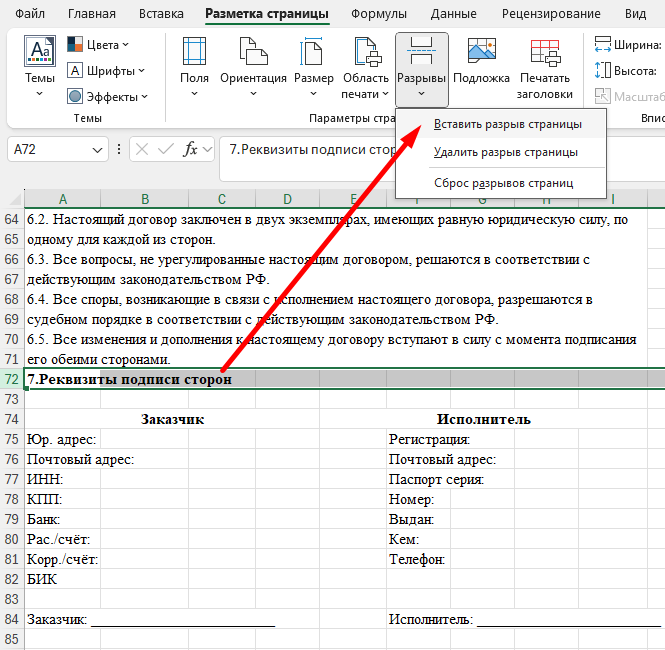Image resolution: width=665 pixels, height=650 pixels.
Task: Switch to the Вид tab
Action: [x=635, y=14]
